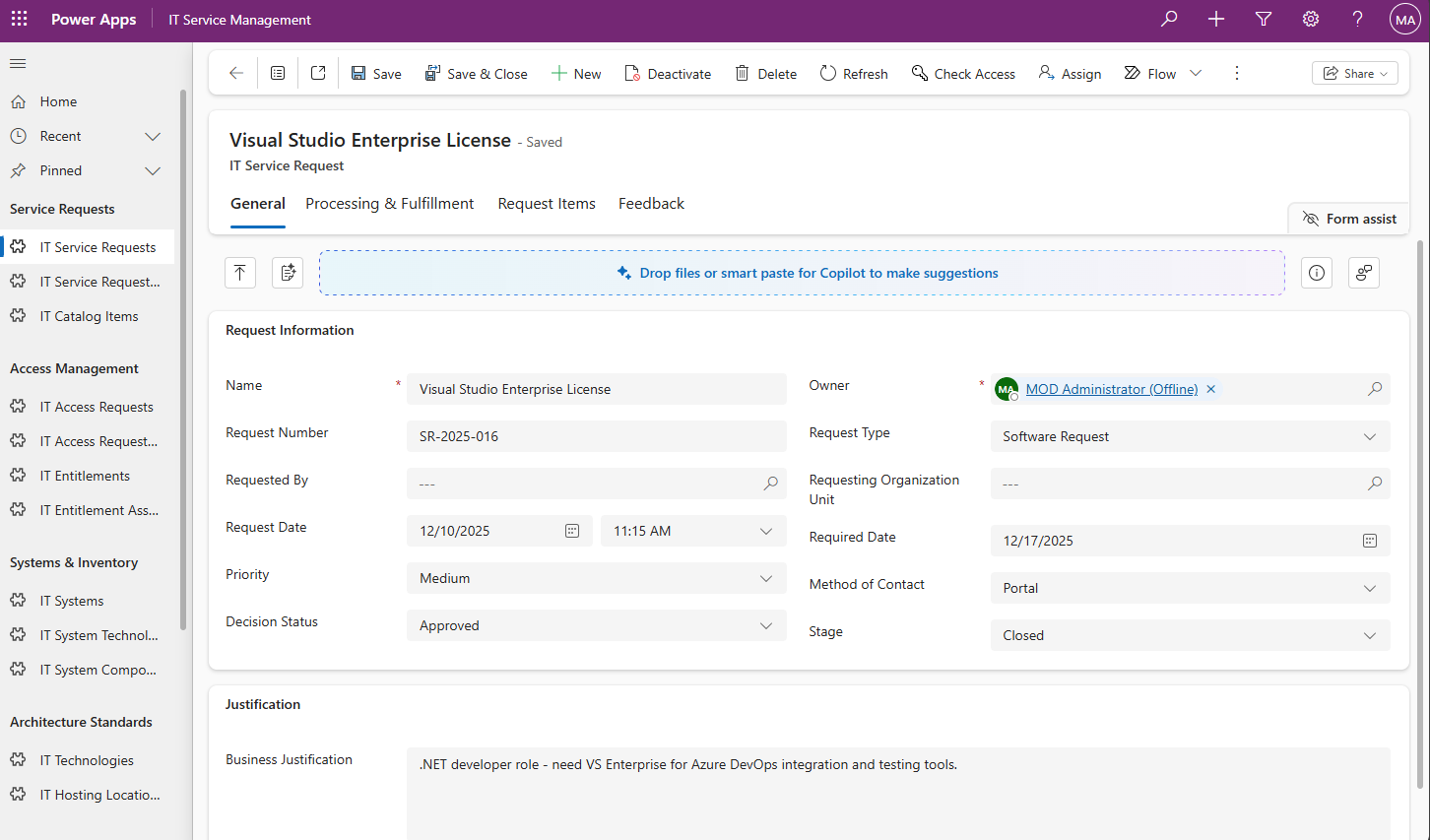This screenshot has width=1430, height=840.
Task: Open IT Technologies in sidebar
Action: pos(89,760)
